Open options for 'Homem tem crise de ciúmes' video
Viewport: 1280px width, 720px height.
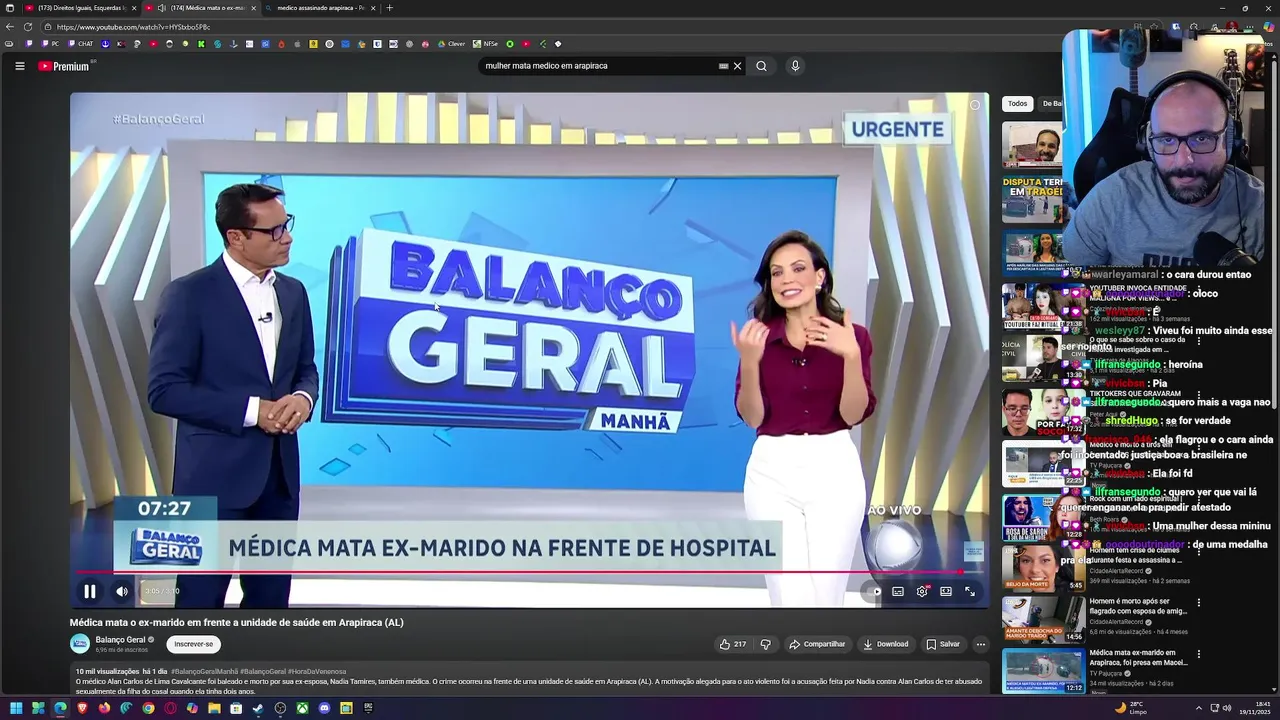(1198, 551)
